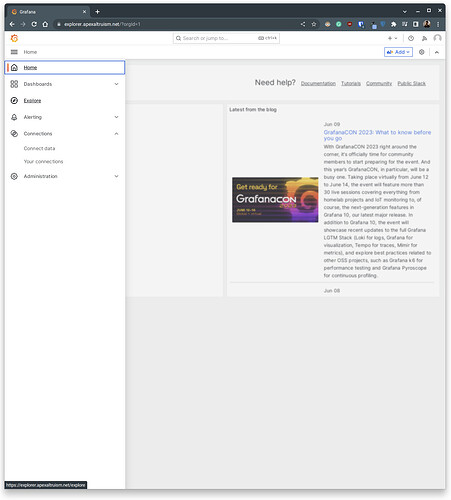
Task: Toggle top search bar collapse chevron
Action: click(437, 52)
